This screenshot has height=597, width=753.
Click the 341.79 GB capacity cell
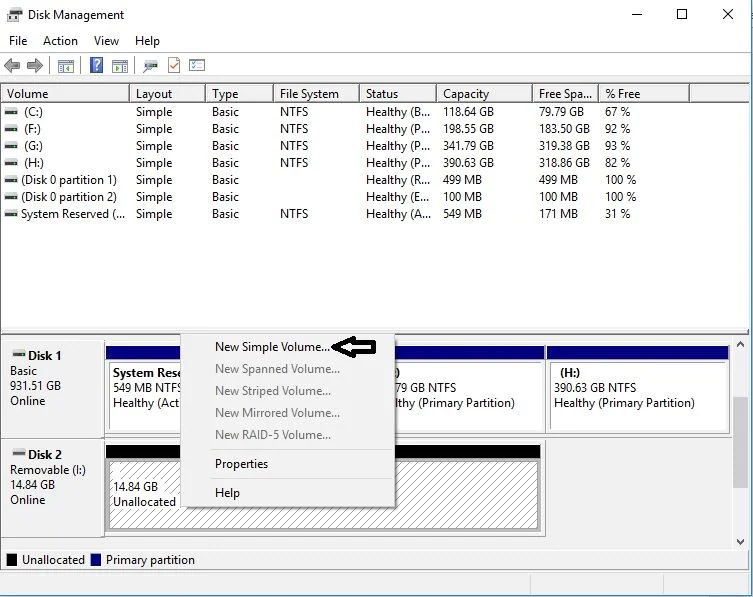click(468, 146)
